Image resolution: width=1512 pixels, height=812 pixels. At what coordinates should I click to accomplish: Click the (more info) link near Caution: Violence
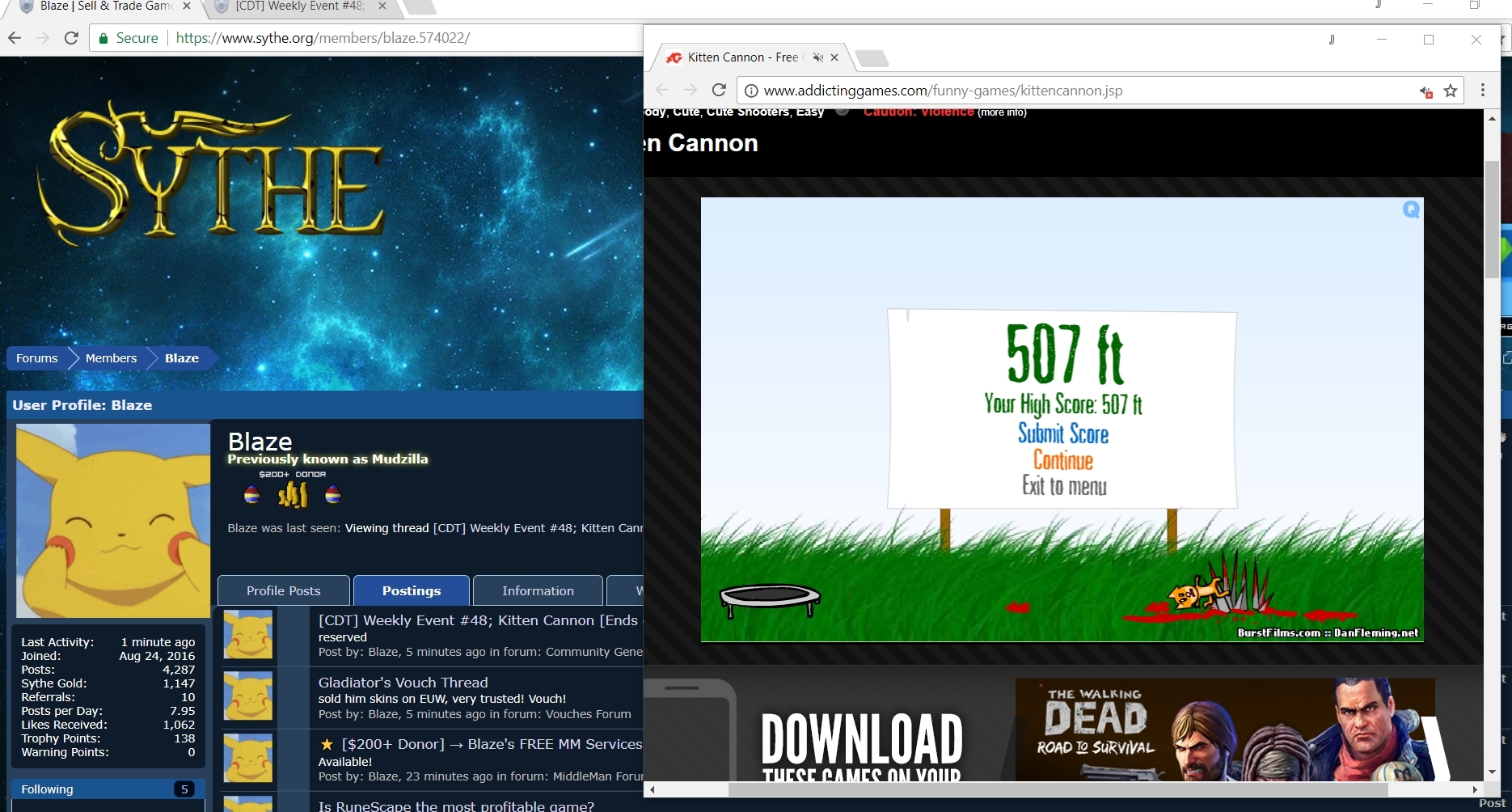1002,112
